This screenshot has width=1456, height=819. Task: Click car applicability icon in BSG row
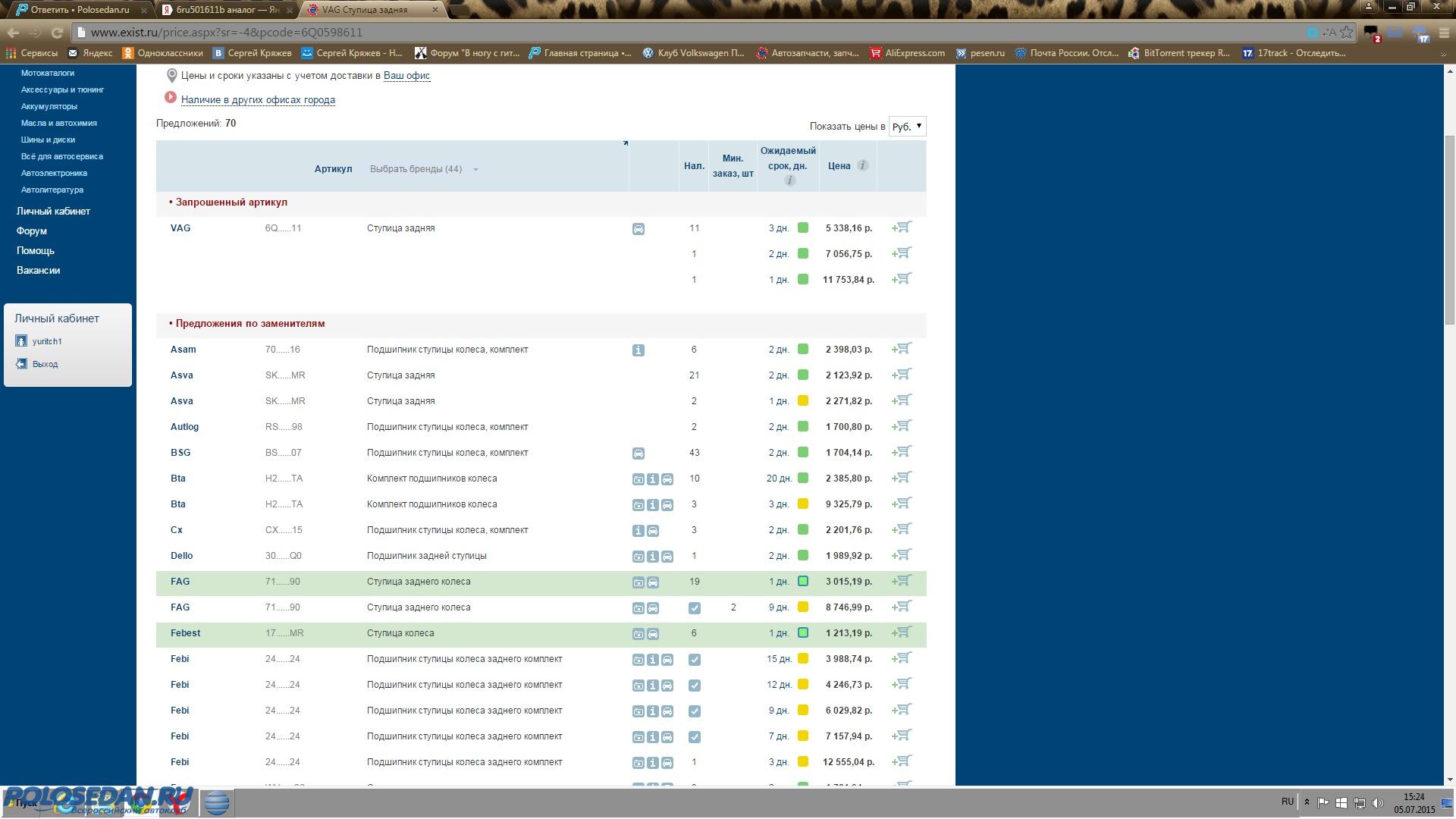(639, 453)
